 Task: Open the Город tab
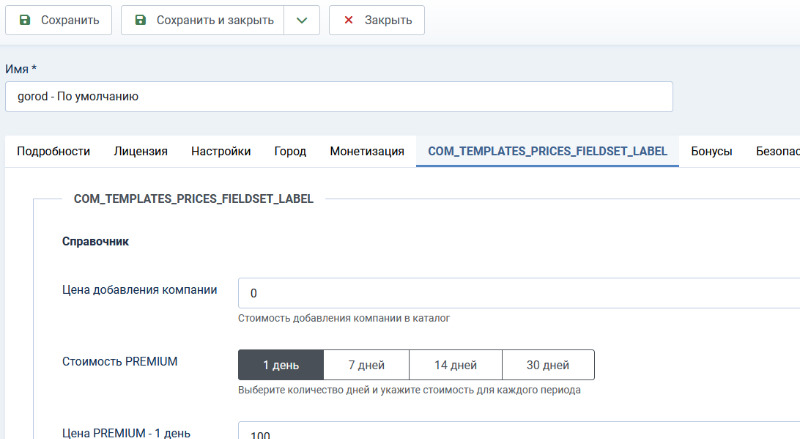290,151
